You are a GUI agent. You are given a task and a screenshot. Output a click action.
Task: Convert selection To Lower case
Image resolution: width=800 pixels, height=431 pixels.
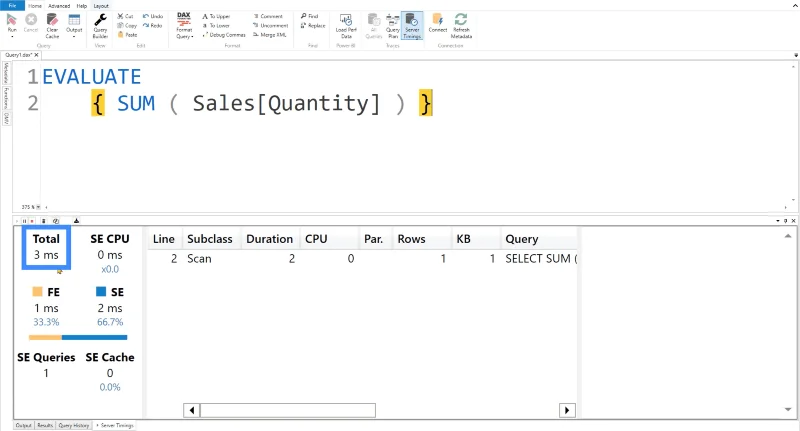pos(216,26)
